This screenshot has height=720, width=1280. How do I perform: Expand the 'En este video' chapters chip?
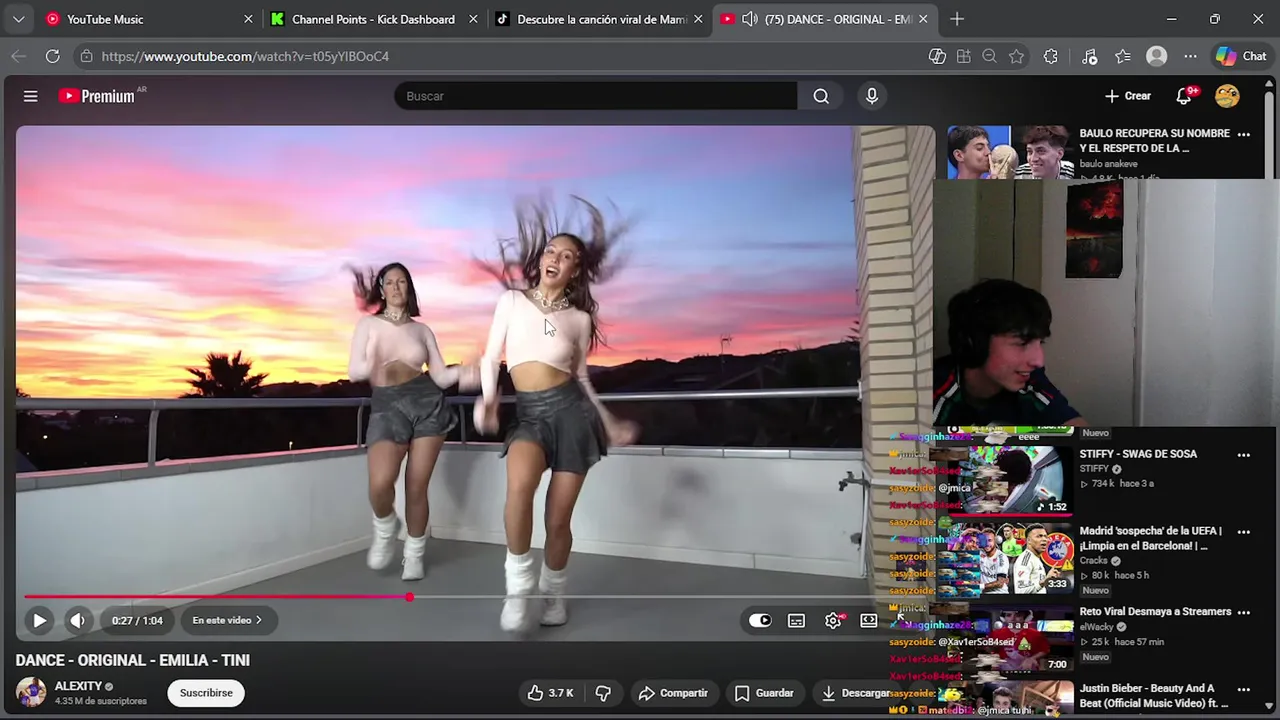pos(227,620)
